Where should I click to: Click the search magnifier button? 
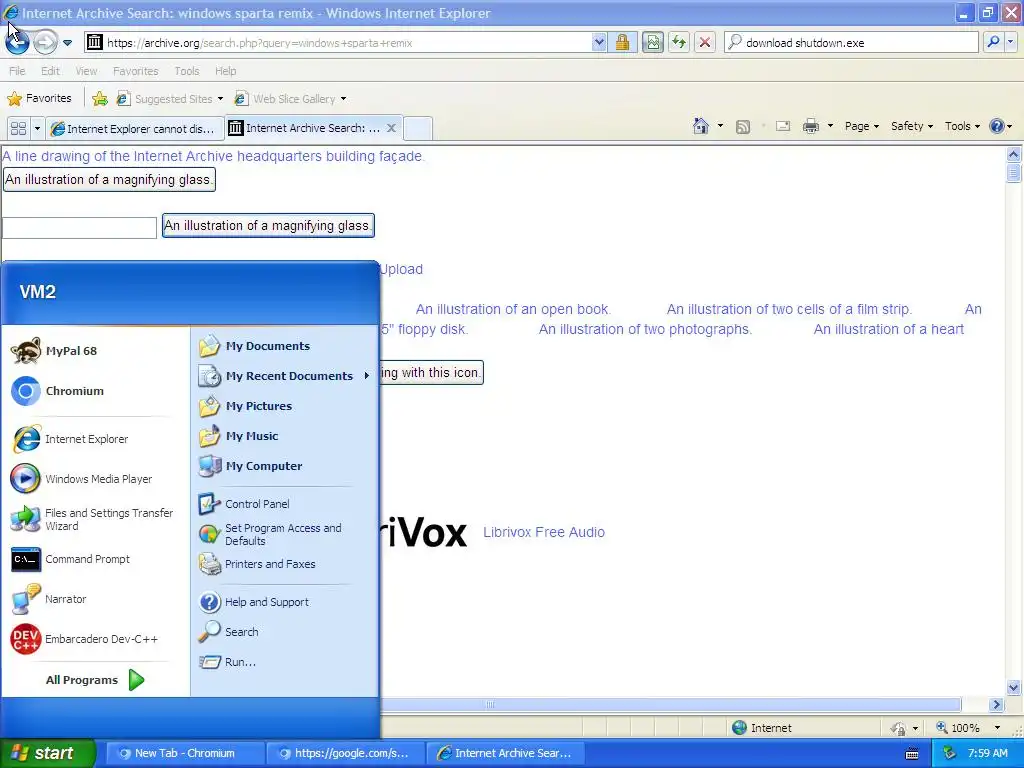[993, 42]
